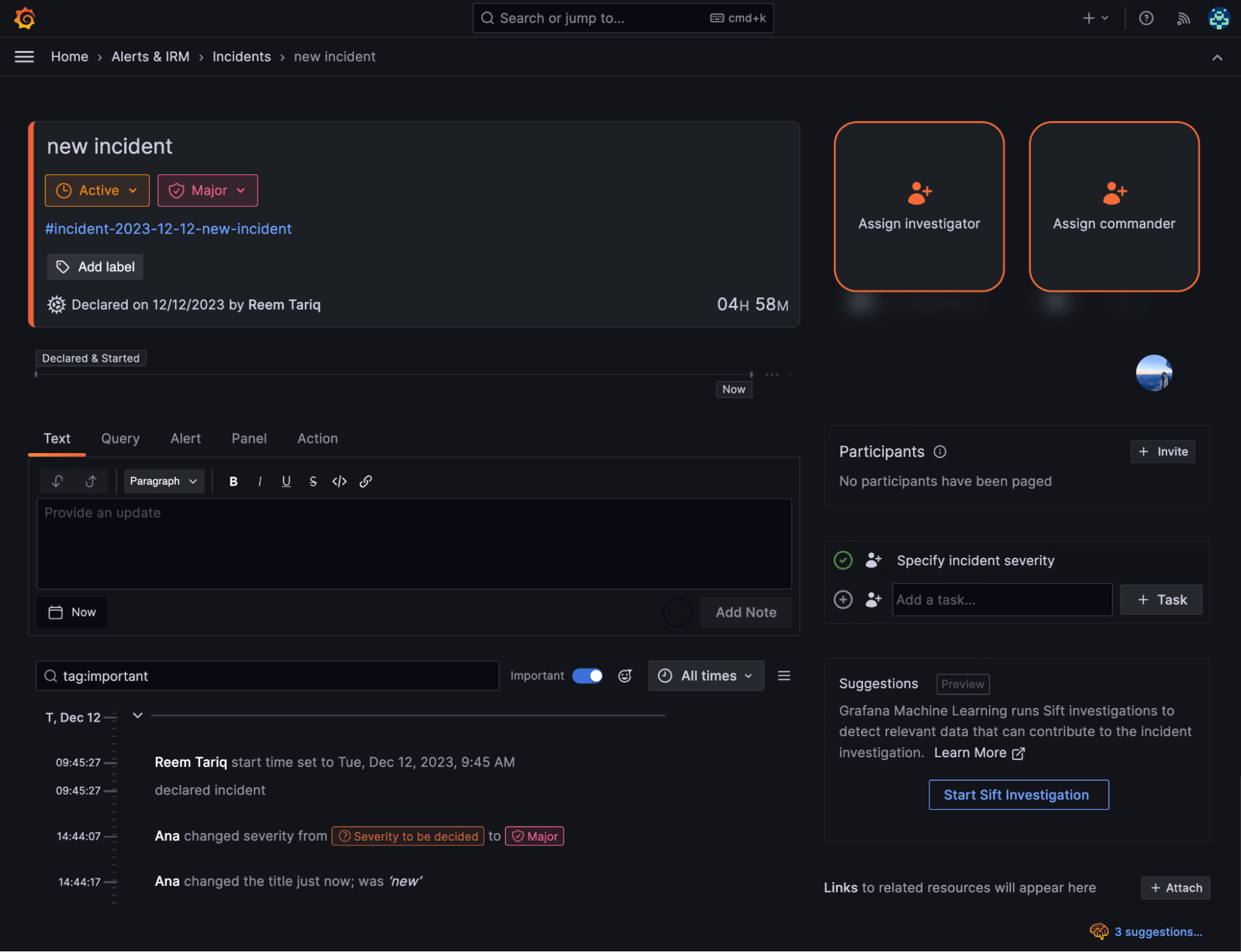Click the bold formatting icon
This screenshot has height=952, width=1241.
[233, 481]
